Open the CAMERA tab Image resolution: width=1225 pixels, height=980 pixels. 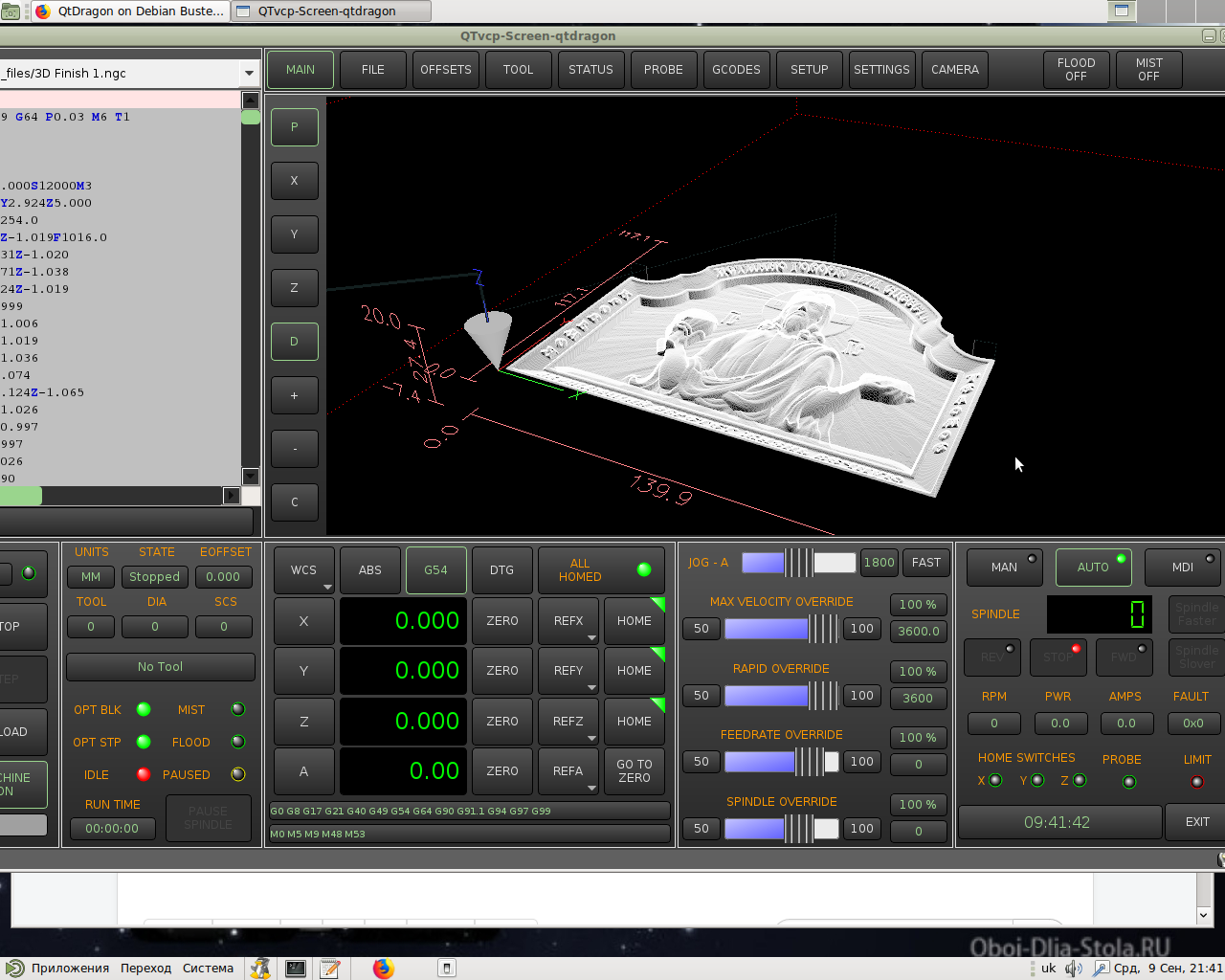[x=955, y=70]
